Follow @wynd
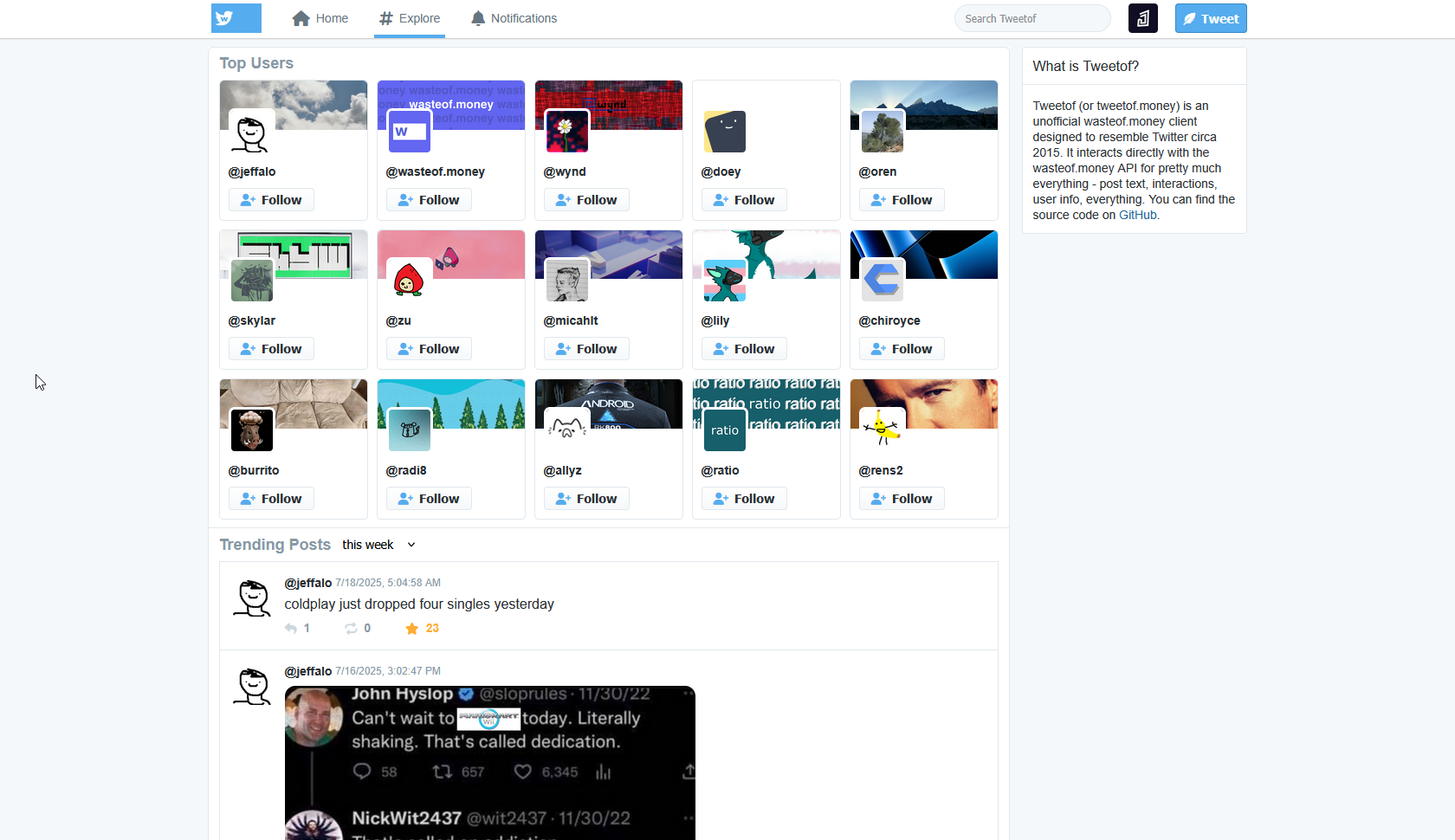Image resolution: width=1455 pixels, height=840 pixels. click(x=586, y=200)
